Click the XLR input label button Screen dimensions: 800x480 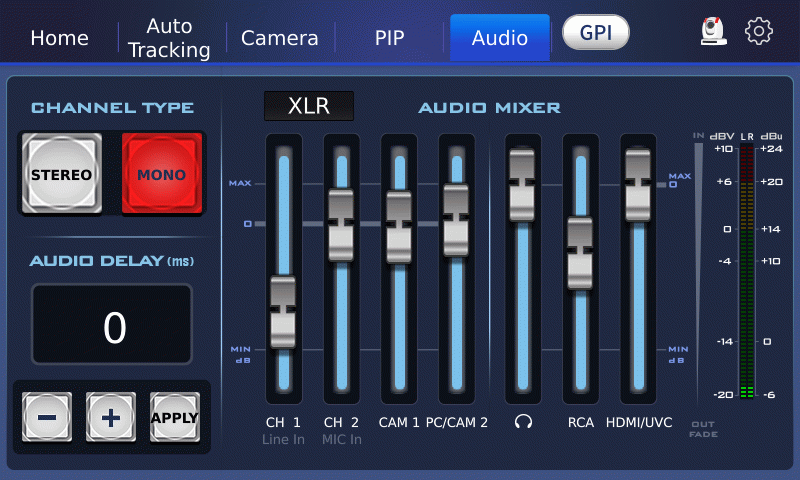click(308, 106)
